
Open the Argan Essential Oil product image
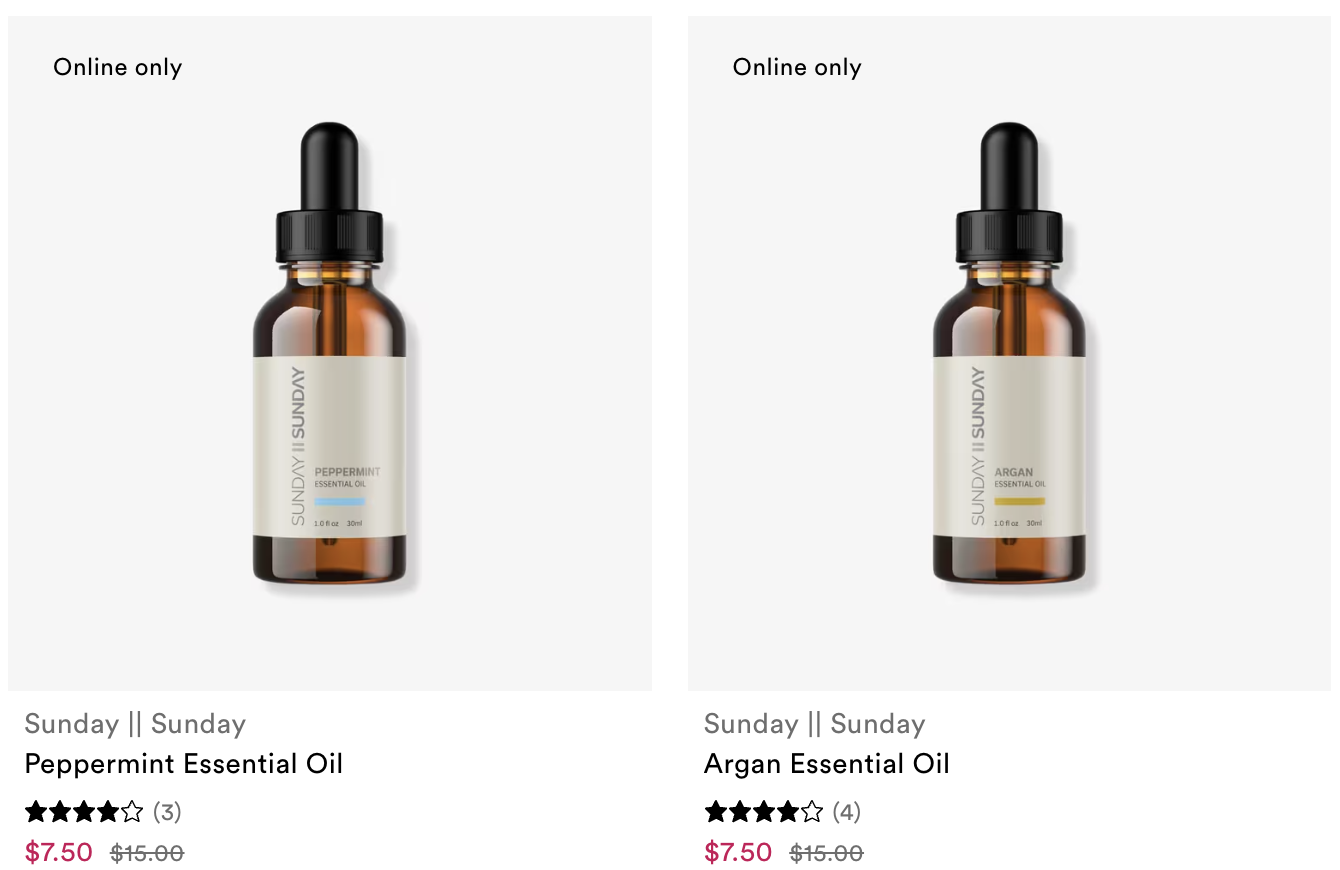[1009, 353]
